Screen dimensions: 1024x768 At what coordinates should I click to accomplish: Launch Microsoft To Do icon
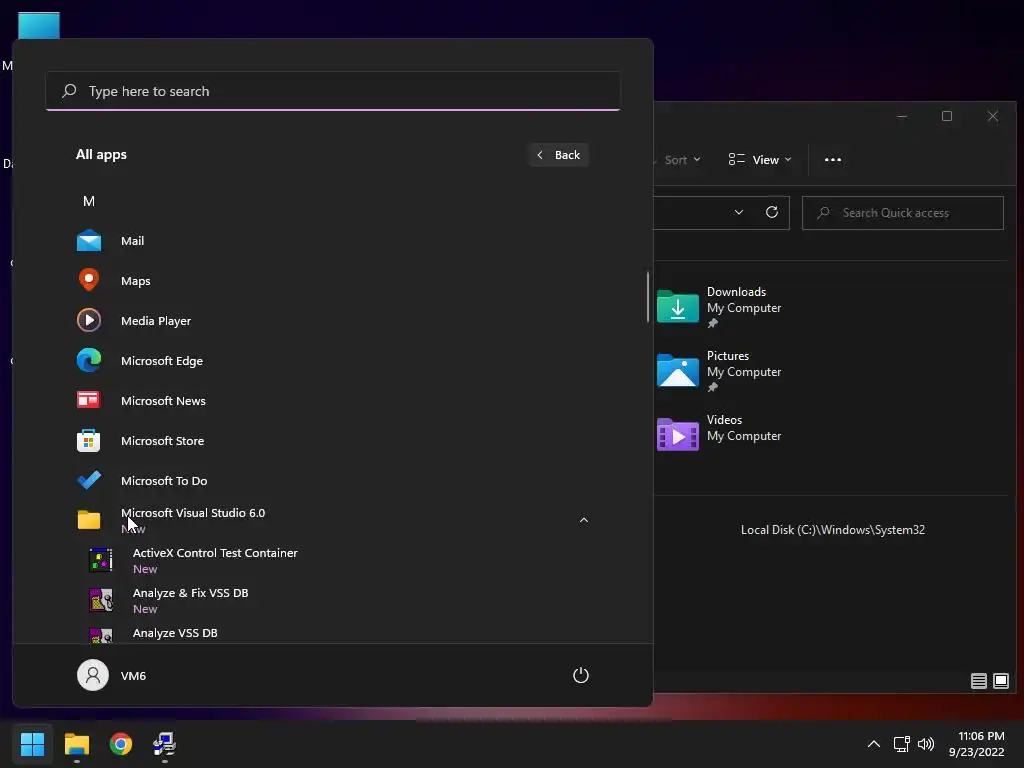89,481
